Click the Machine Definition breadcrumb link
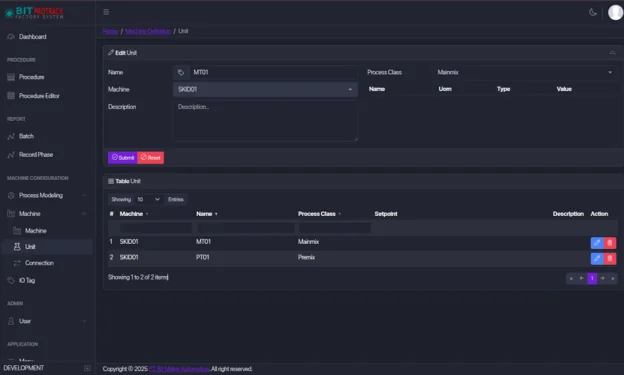The width and height of the screenshot is (624, 375). [148, 31]
